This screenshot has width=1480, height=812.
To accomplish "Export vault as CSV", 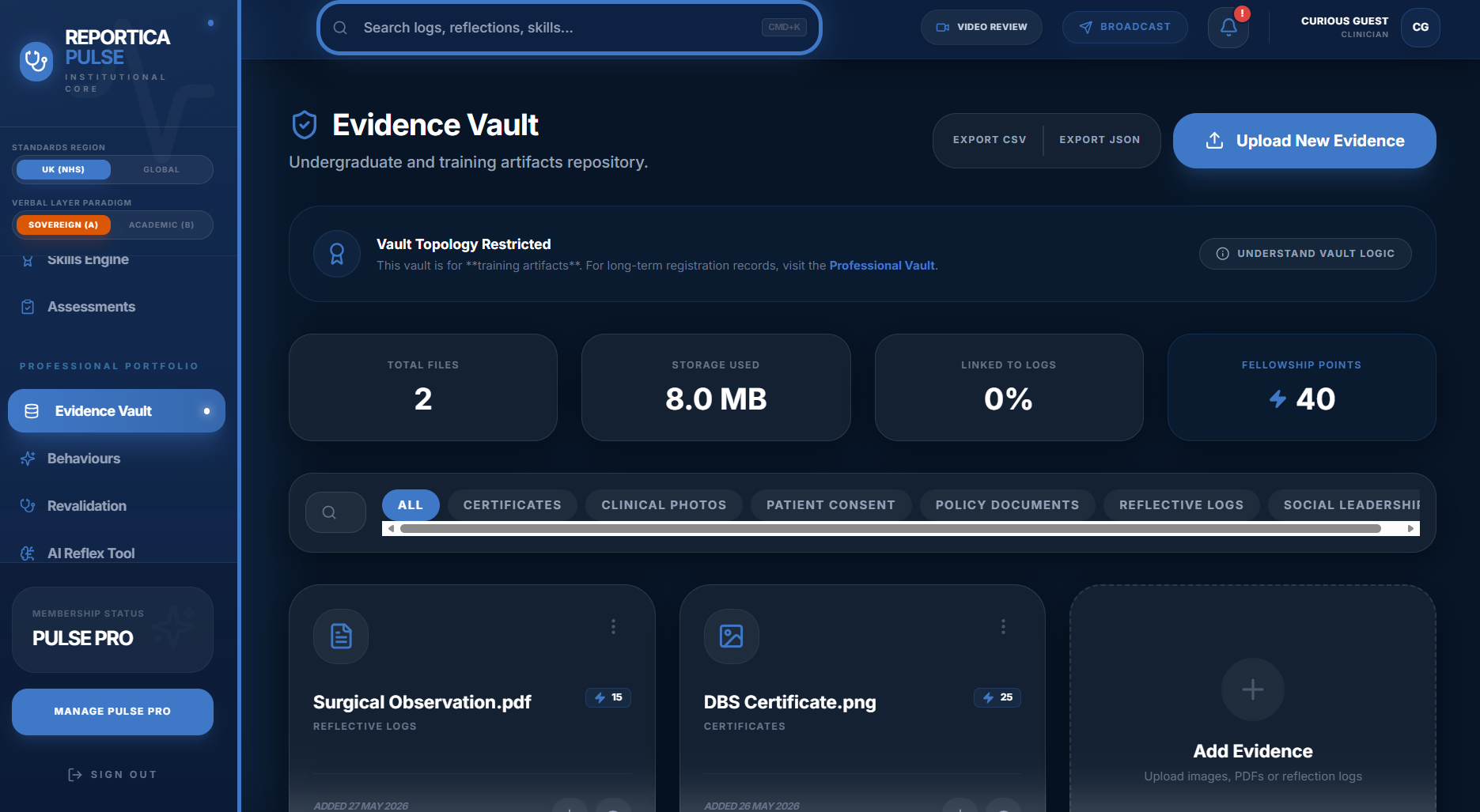I will [x=990, y=140].
